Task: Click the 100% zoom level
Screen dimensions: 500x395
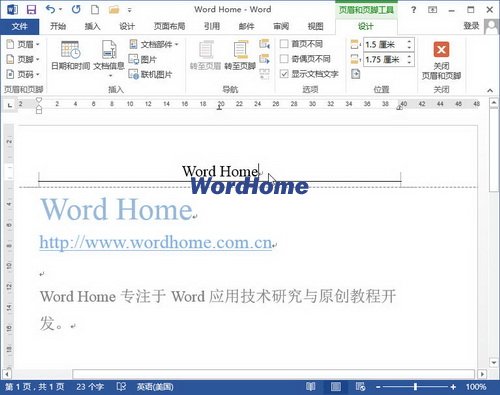Action: [476, 387]
